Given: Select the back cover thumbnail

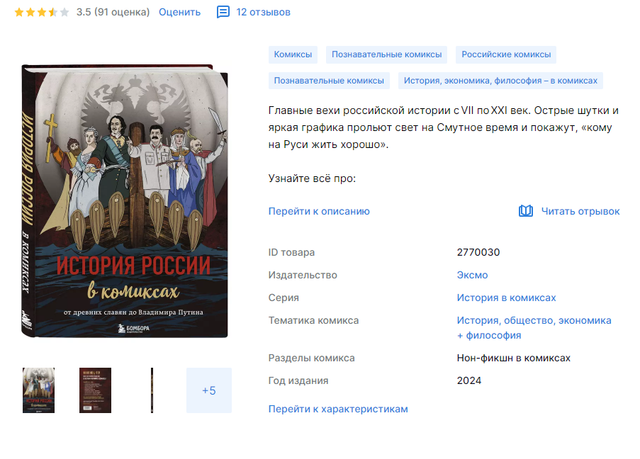Looking at the screenshot, I should tap(95, 390).
